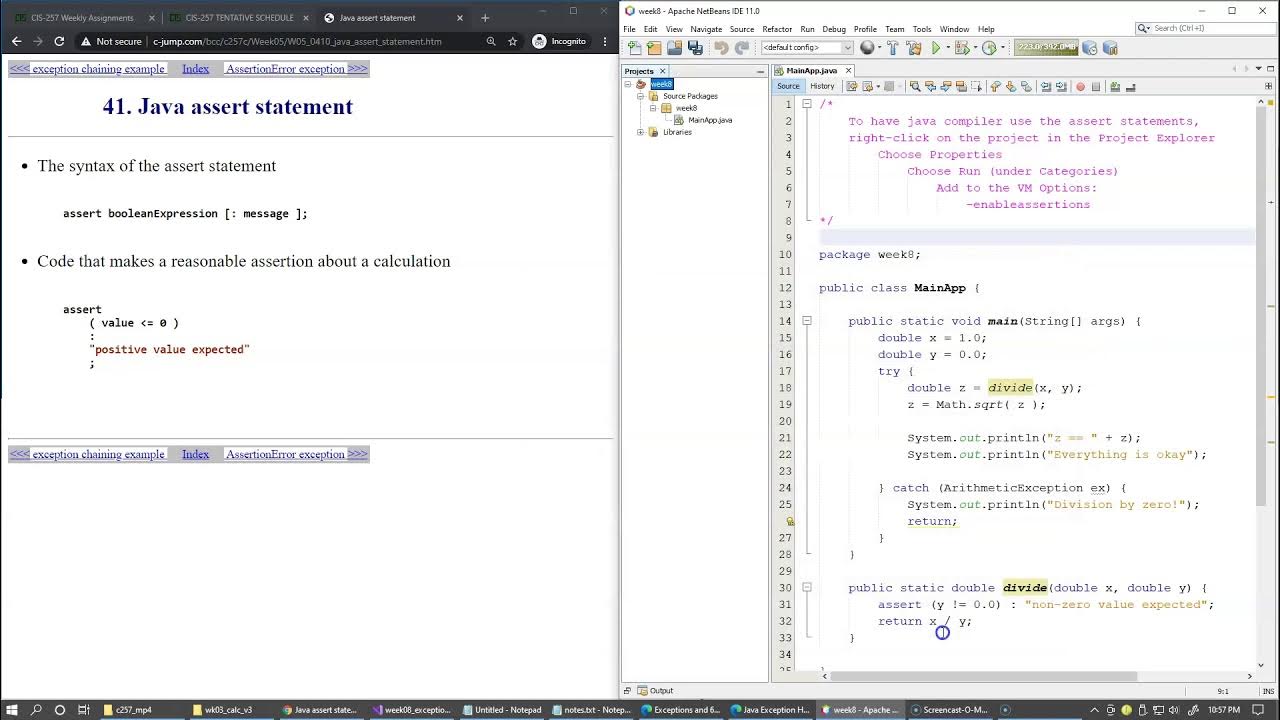Fold the comment block at line 1

pos(807,104)
